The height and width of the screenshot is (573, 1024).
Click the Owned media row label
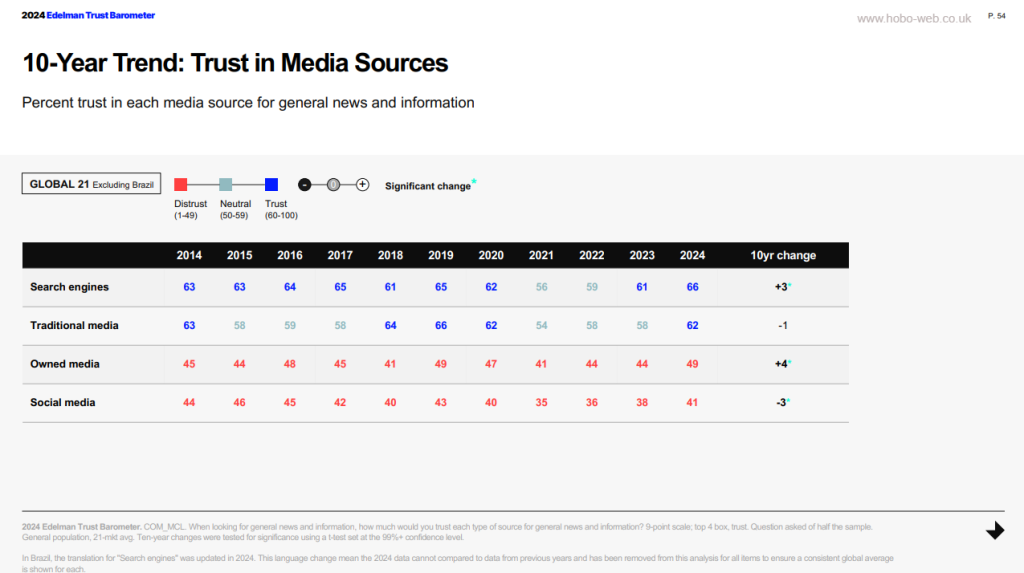tap(64, 364)
